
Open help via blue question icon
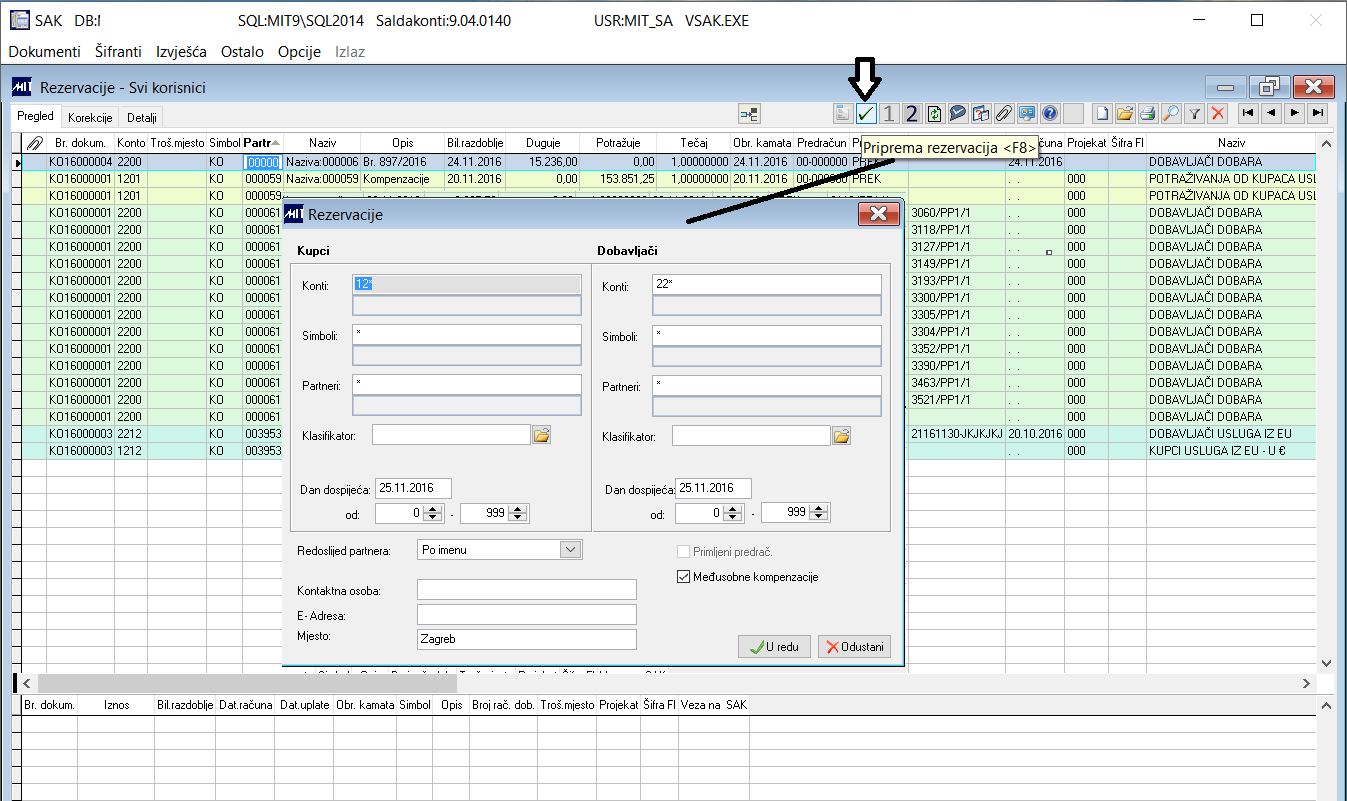click(x=1049, y=113)
